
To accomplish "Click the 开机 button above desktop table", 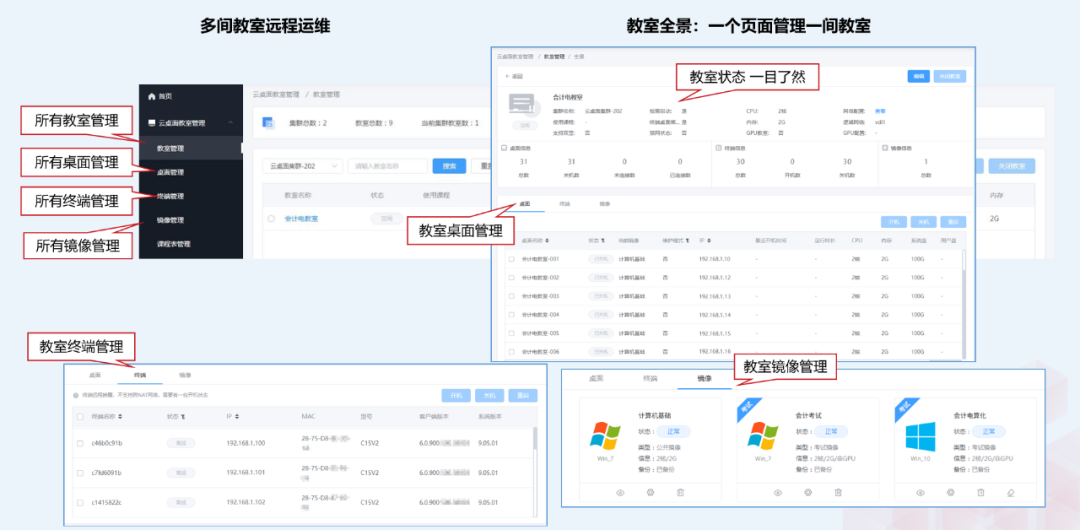I will tap(893, 222).
